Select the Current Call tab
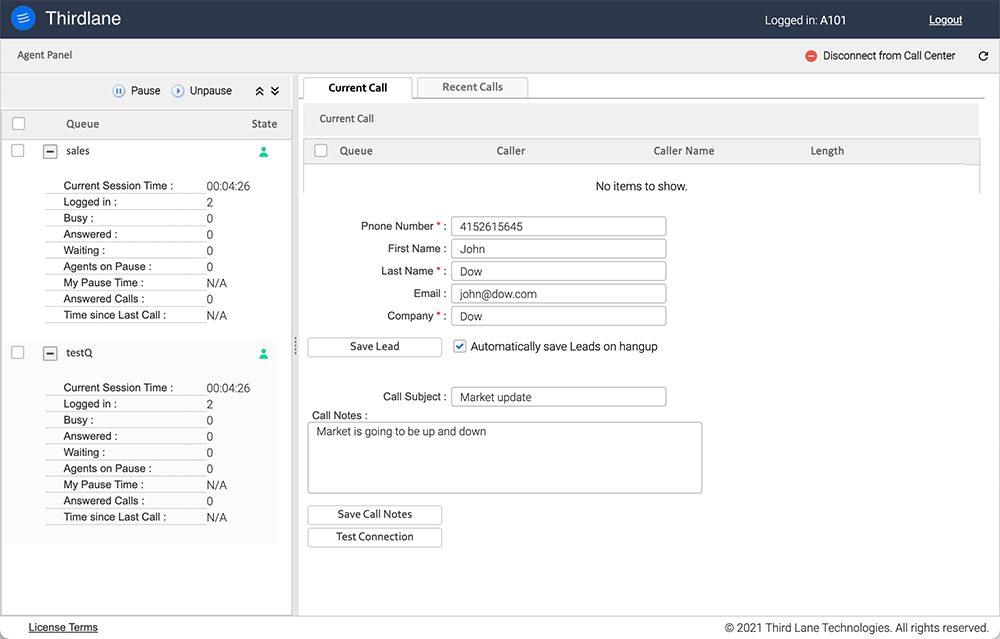 [357, 88]
